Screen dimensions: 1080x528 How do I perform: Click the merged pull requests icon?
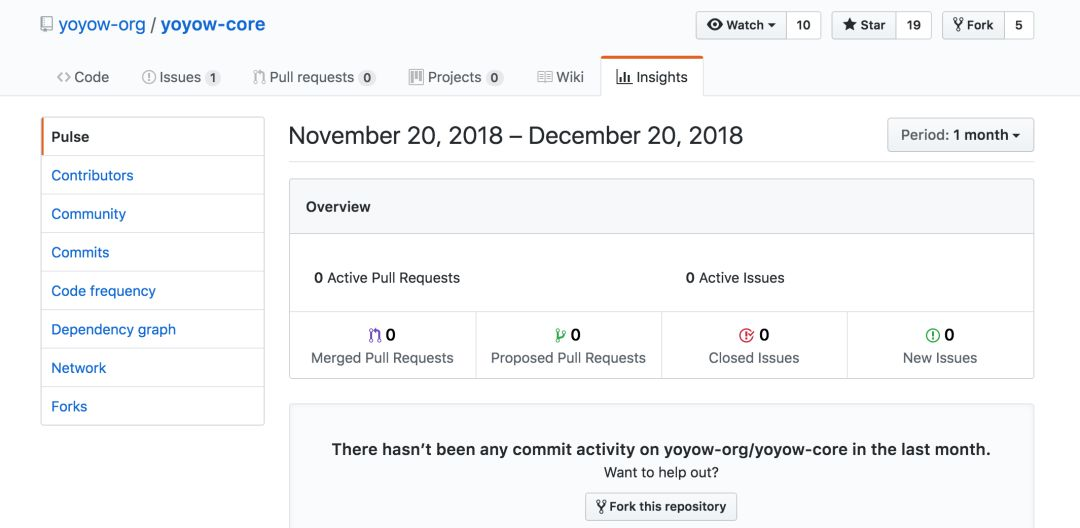point(375,335)
